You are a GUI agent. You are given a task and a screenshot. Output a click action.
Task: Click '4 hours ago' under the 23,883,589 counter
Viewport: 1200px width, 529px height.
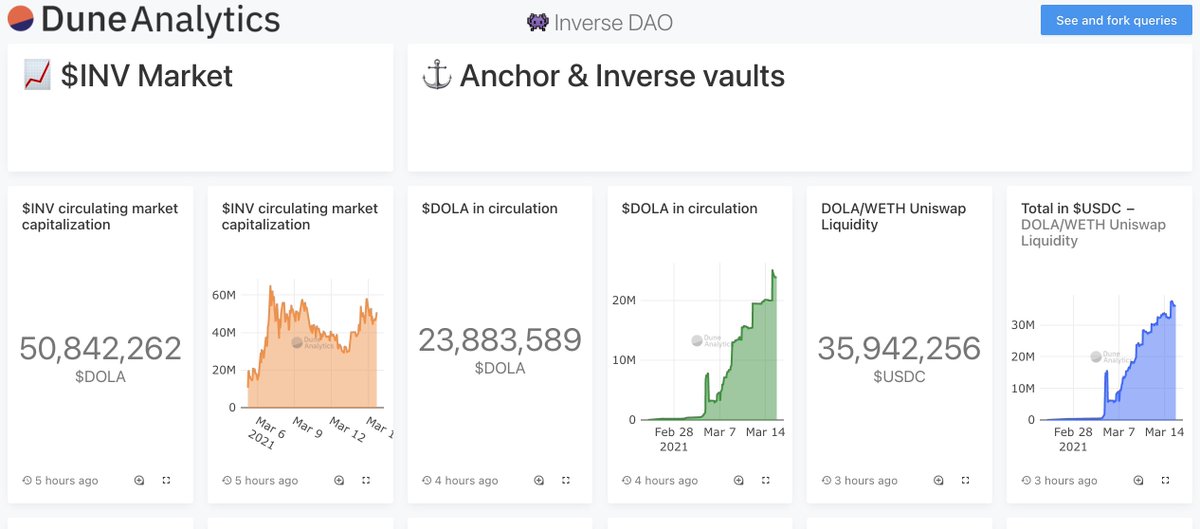(460, 481)
